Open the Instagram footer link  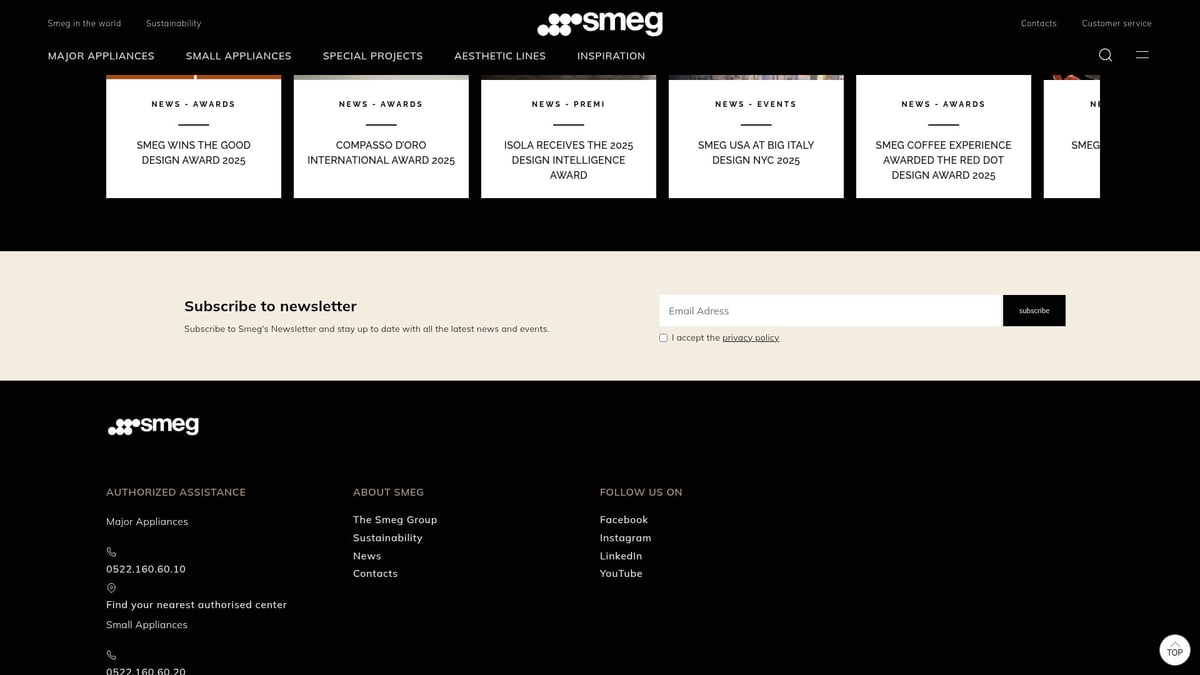pos(625,538)
